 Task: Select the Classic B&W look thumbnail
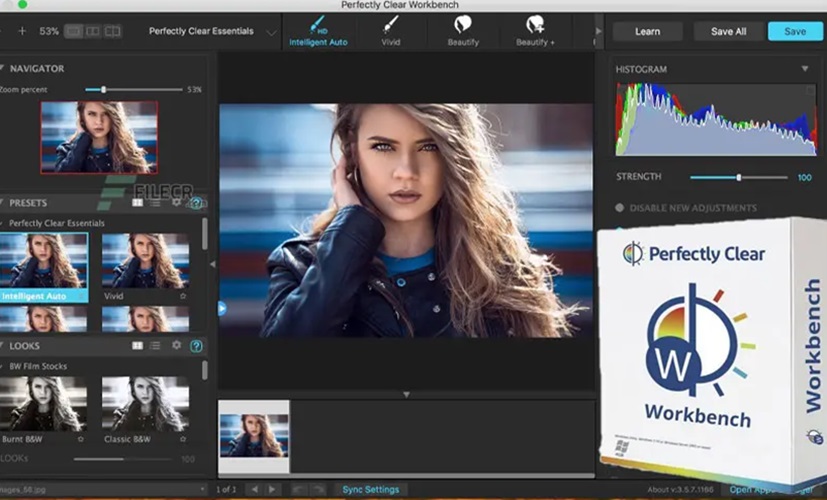[145, 403]
